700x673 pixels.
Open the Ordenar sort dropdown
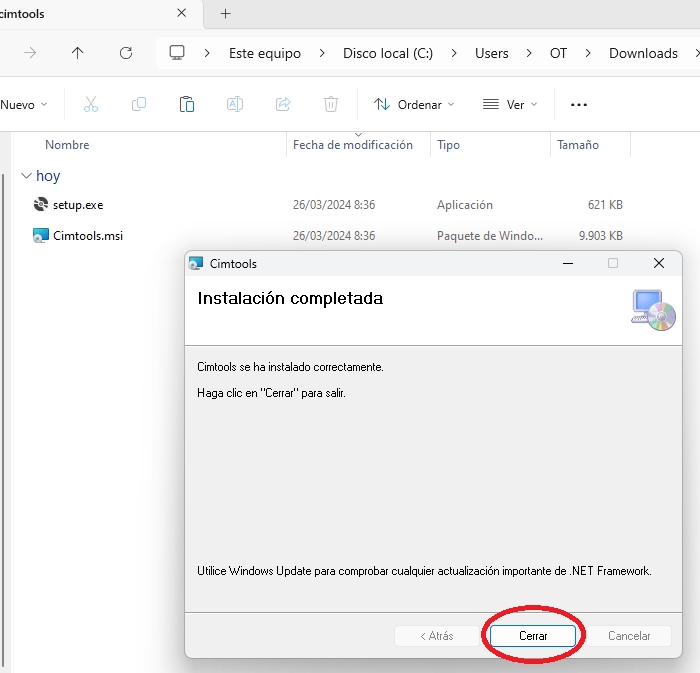414,104
